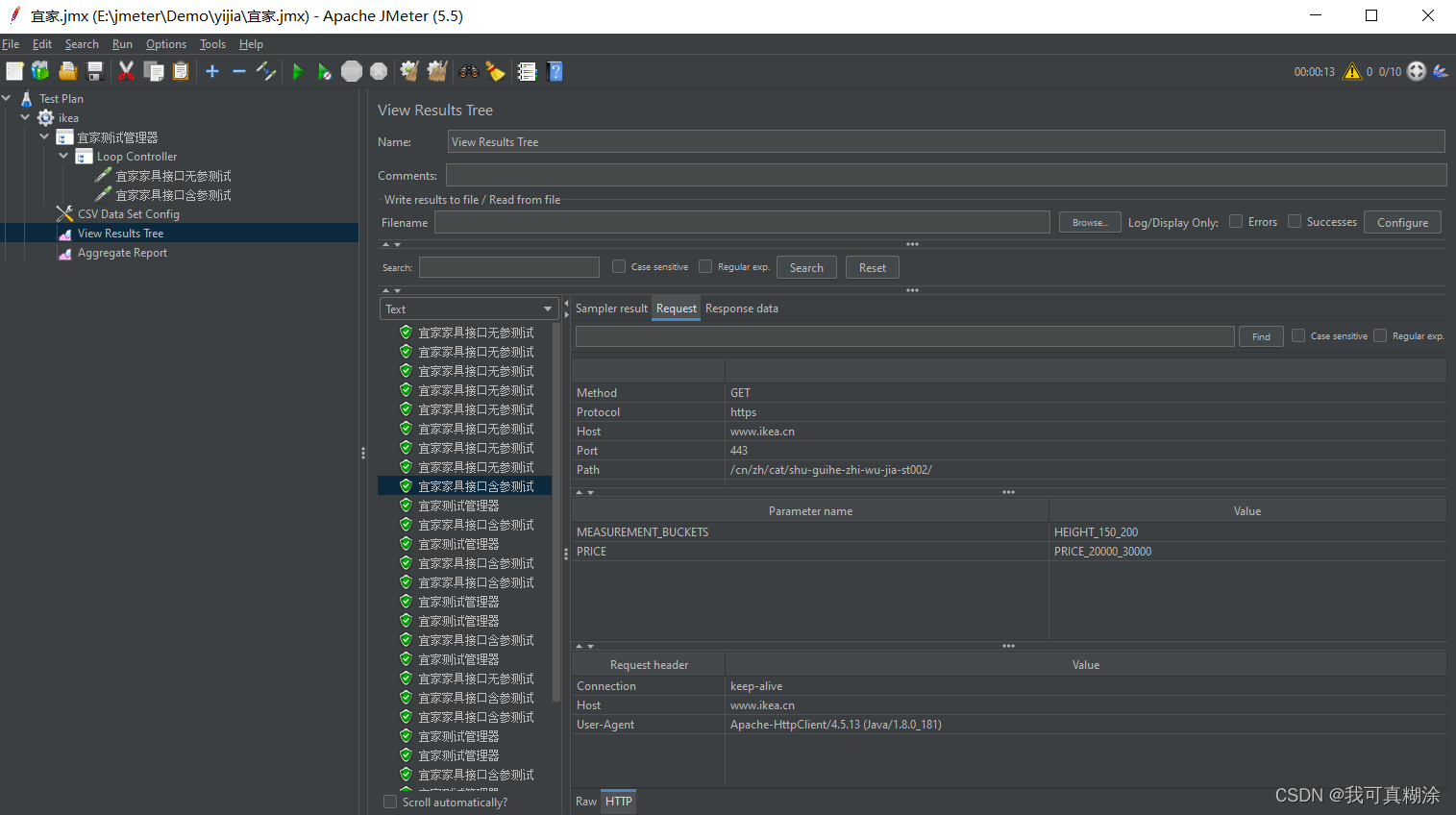Click the Stop test icon
This screenshot has height=815, width=1456.
[352, 71]
